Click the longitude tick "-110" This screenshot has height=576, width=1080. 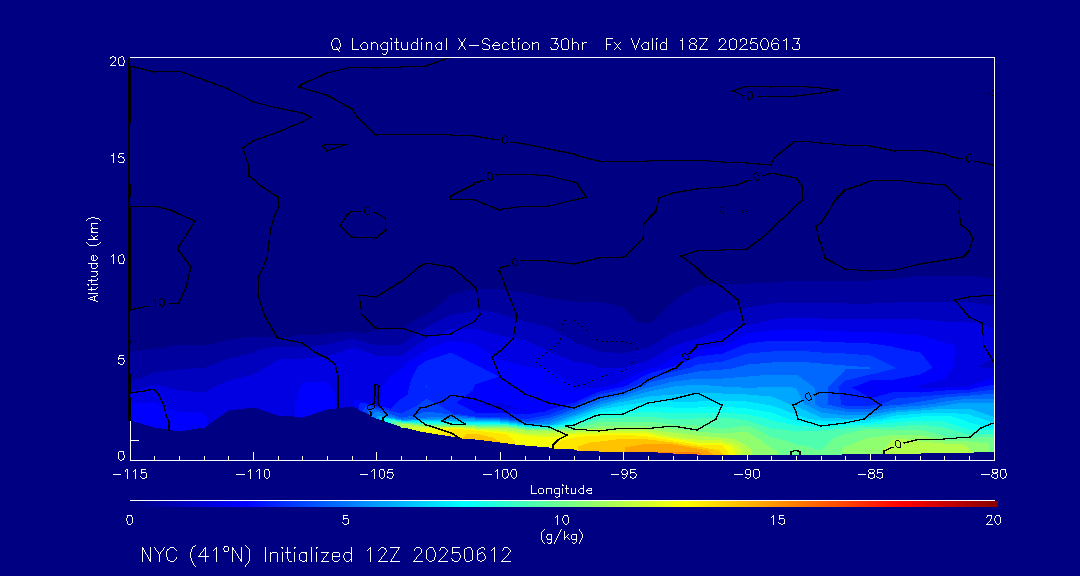(x=253, y=474)
